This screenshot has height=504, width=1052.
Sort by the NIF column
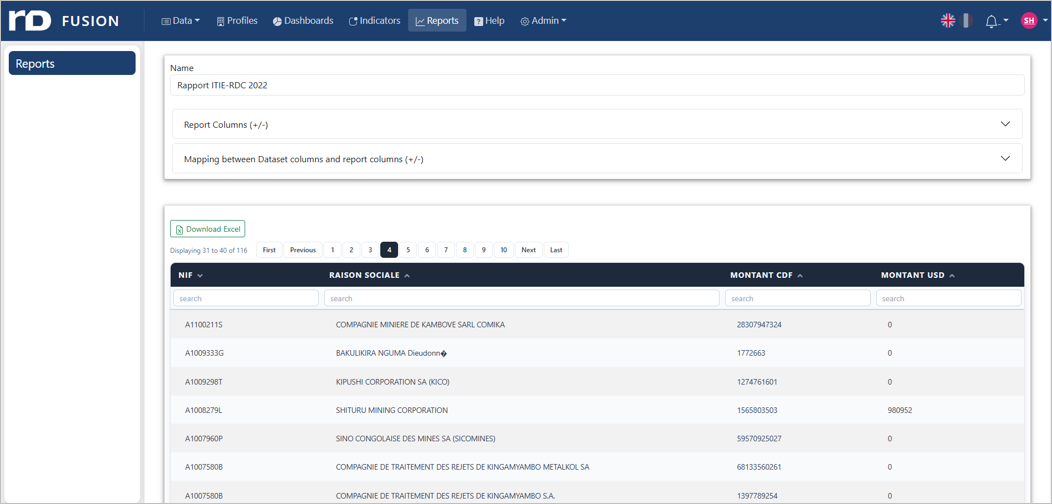[191, 275]
